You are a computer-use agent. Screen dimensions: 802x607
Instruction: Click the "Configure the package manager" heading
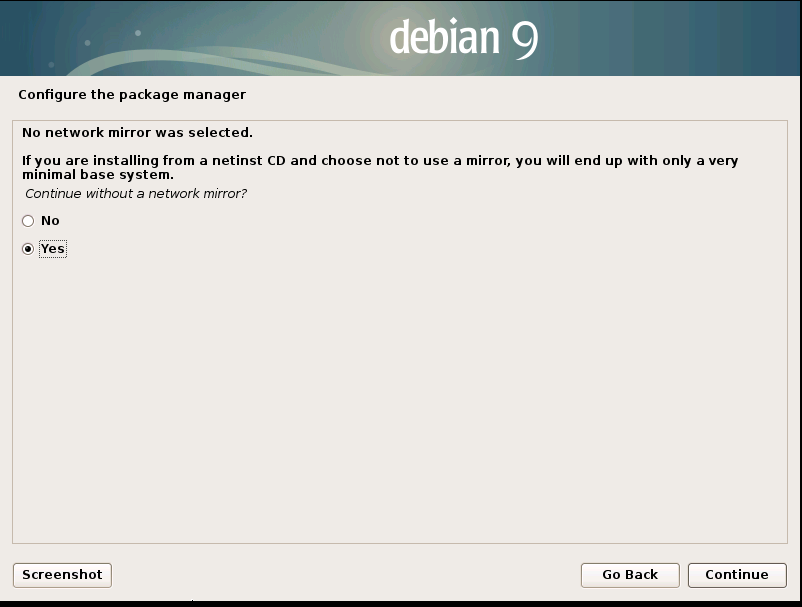pyautogui.click(x=132, y=95)
